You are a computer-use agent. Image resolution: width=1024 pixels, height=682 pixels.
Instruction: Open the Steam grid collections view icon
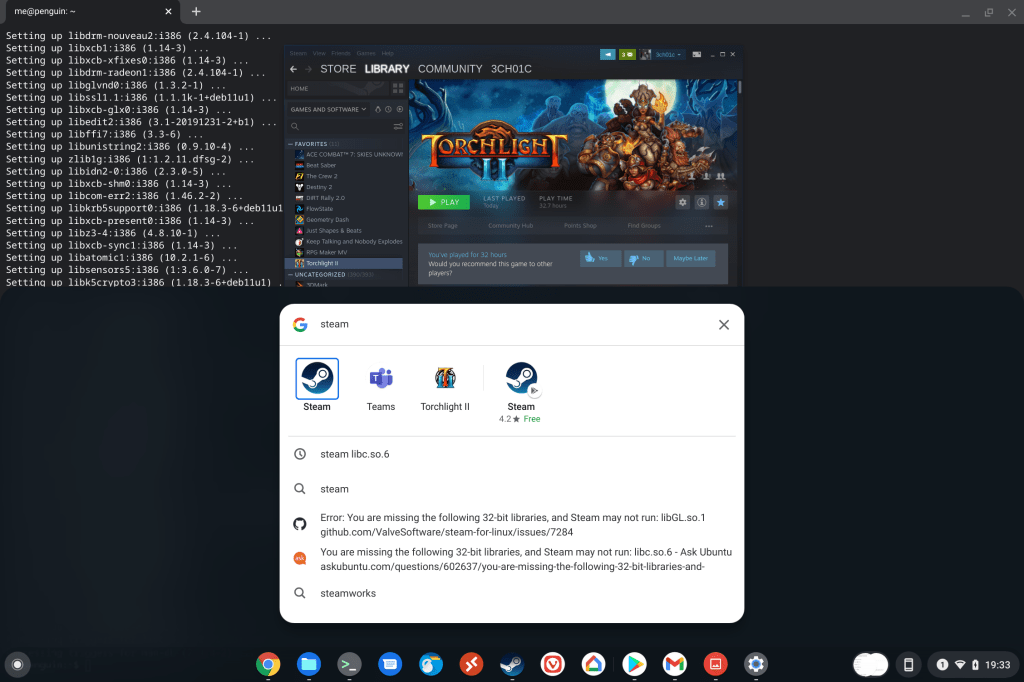point(398,88)
